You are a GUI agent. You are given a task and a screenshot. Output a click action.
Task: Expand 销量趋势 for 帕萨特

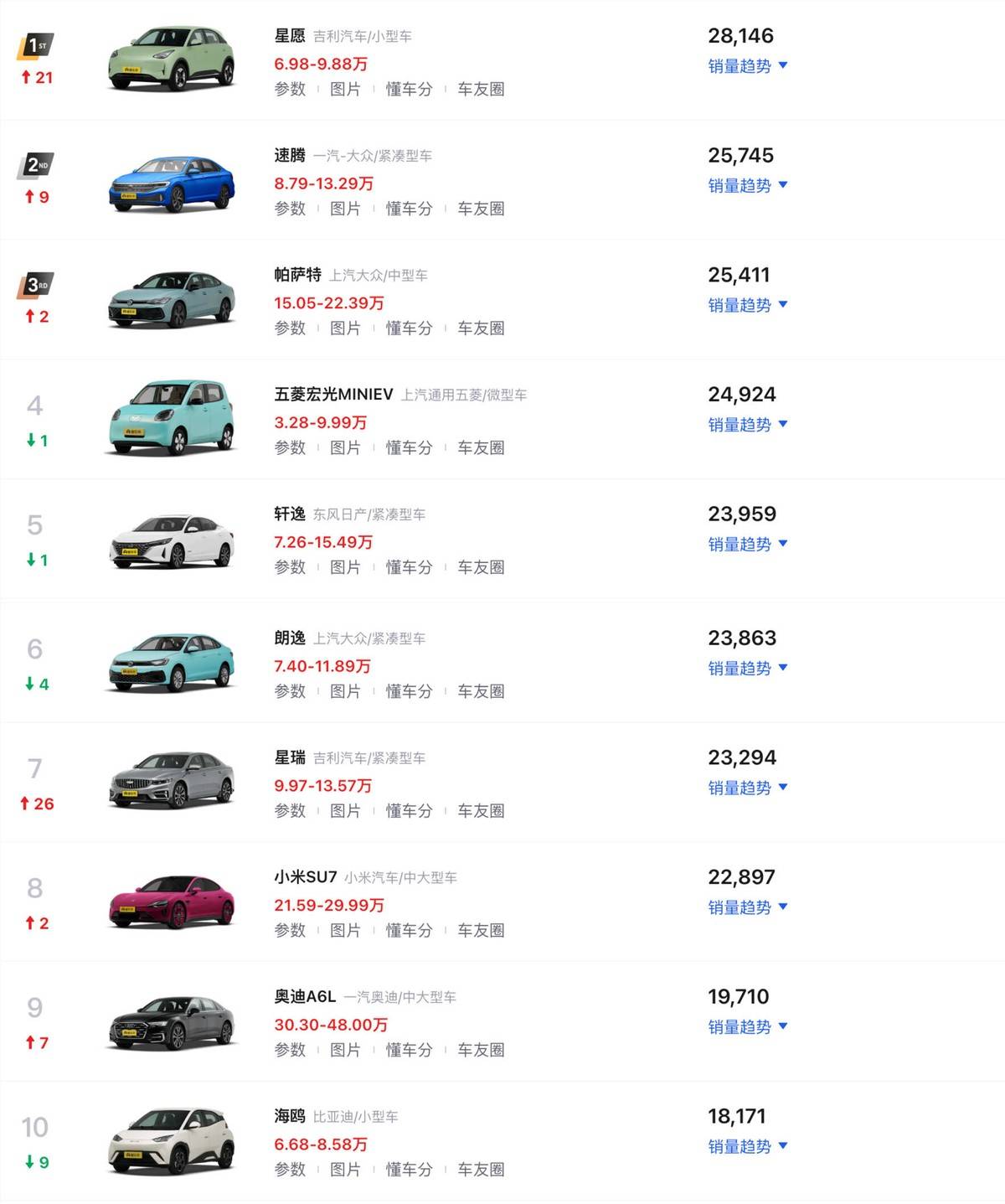point(747,305)
